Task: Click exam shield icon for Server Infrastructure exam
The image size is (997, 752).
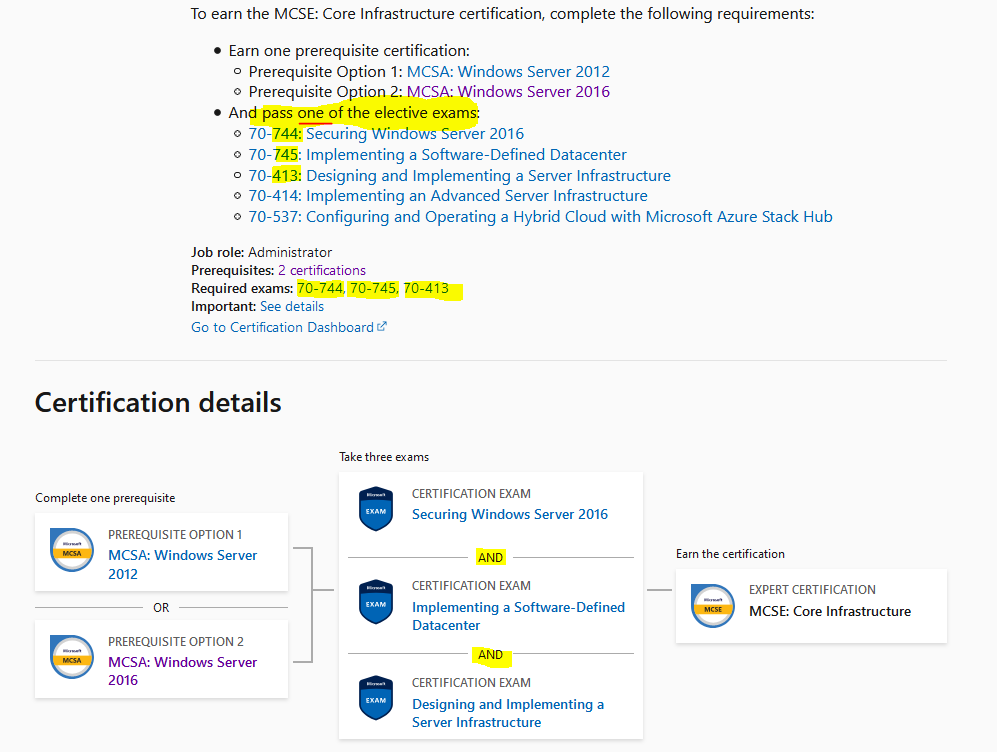Action: coord(376,697)
